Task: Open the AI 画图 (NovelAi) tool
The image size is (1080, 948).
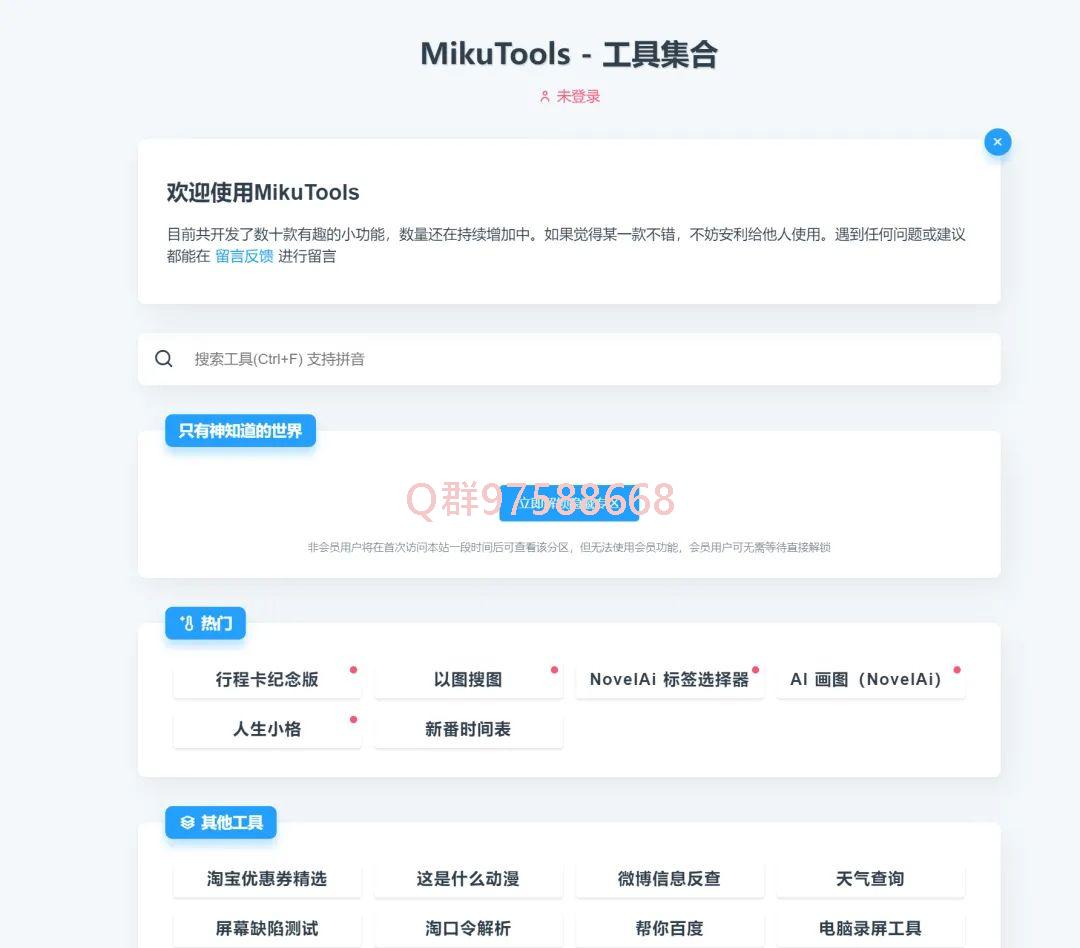Action: pyautogui.click(x=871, y=679)
